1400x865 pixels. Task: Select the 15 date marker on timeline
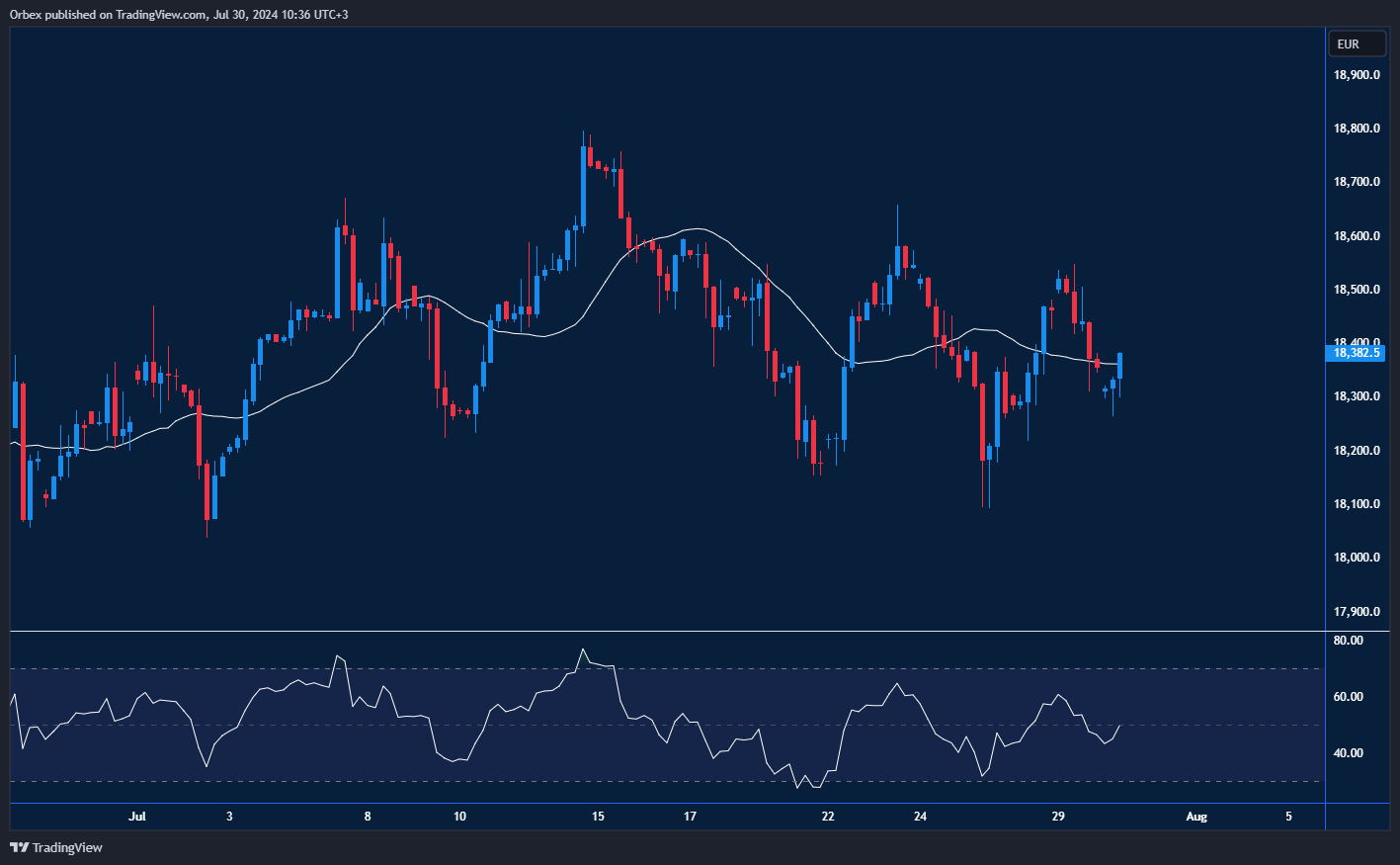[x=598, y=817]
